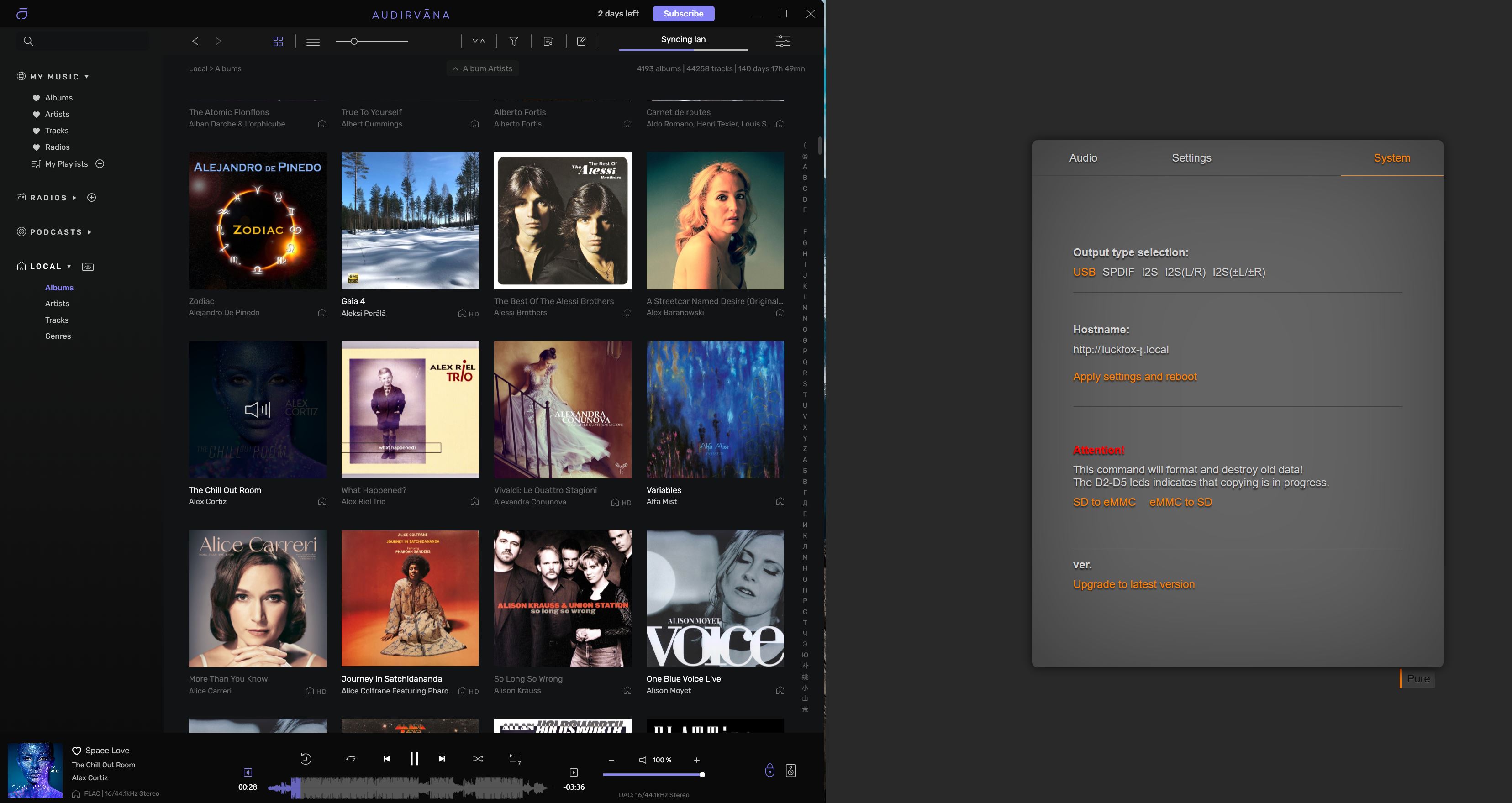Viewport: 1512px width, 803px height.
Task: Select I2S(L/R) output type
Action: pyautogui.click(x=1185, y=272)
